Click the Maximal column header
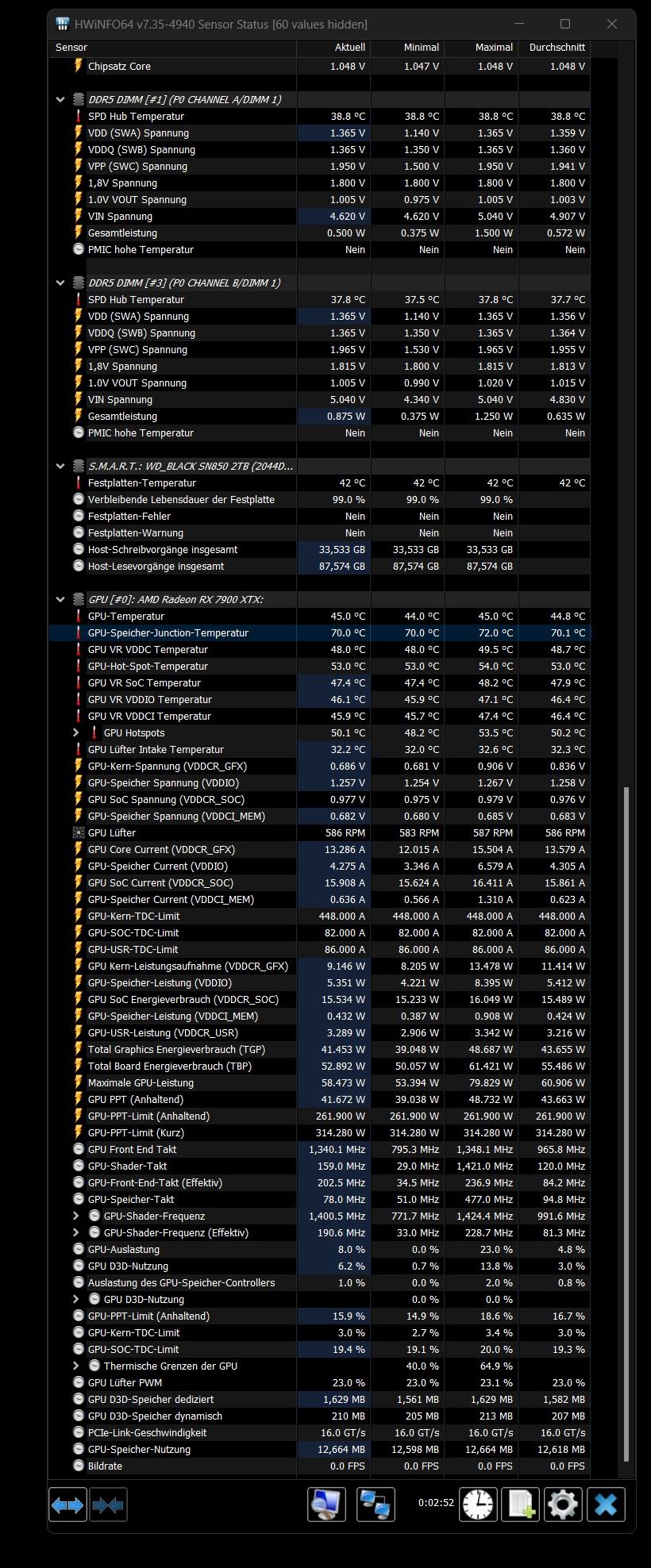Image resolution: width=651 pixels, height=1568 pixels. (x=481, y=48)
